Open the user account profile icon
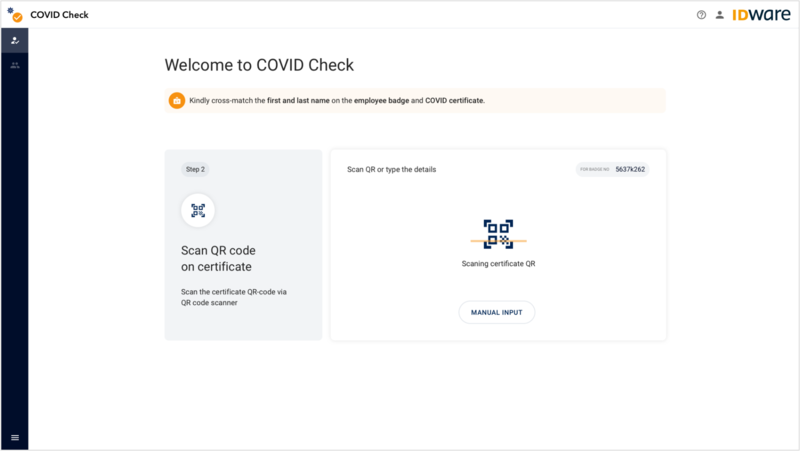The height and width of the screenshot is (451, 800). 719,15
